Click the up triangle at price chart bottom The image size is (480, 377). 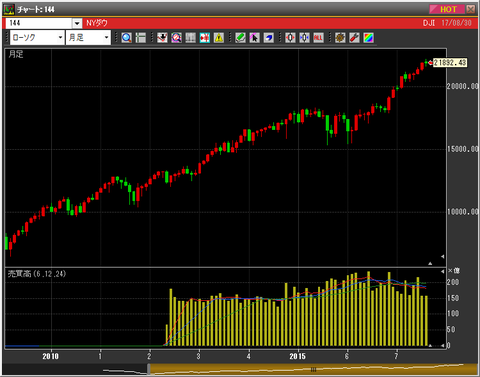[x=430, y=263]
